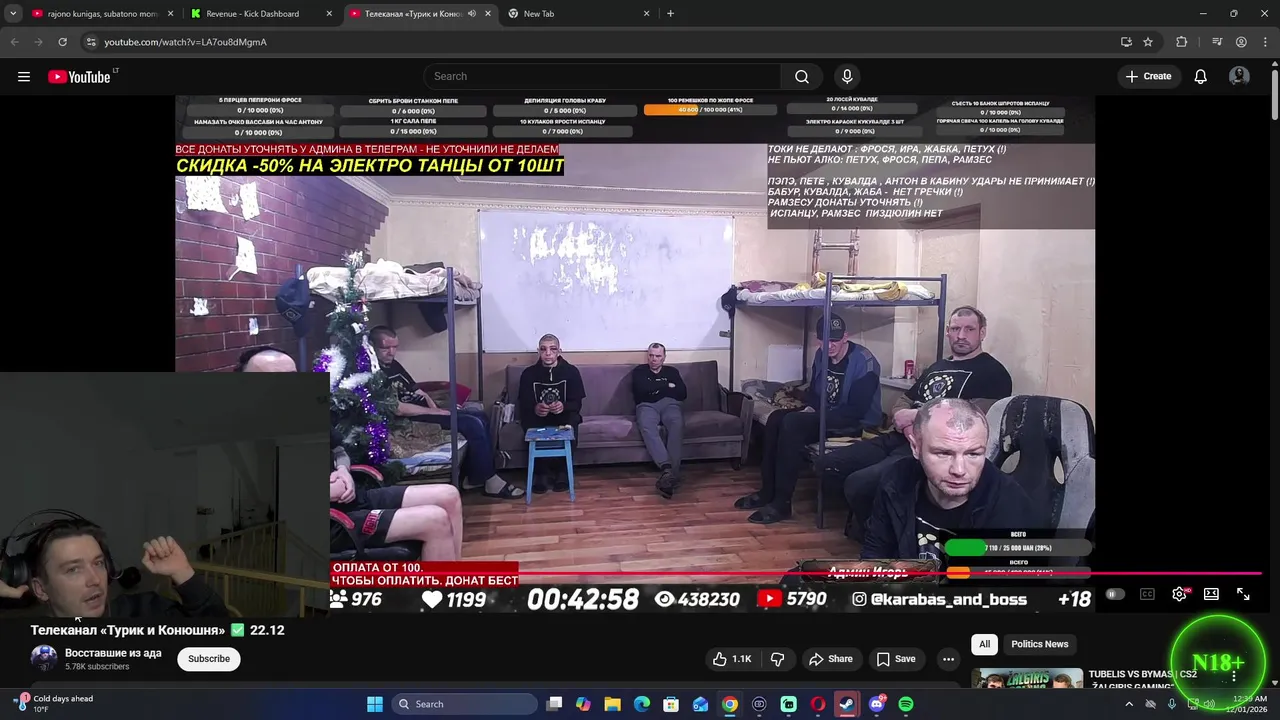Select the Politics News filter chip

[1040, 644]
